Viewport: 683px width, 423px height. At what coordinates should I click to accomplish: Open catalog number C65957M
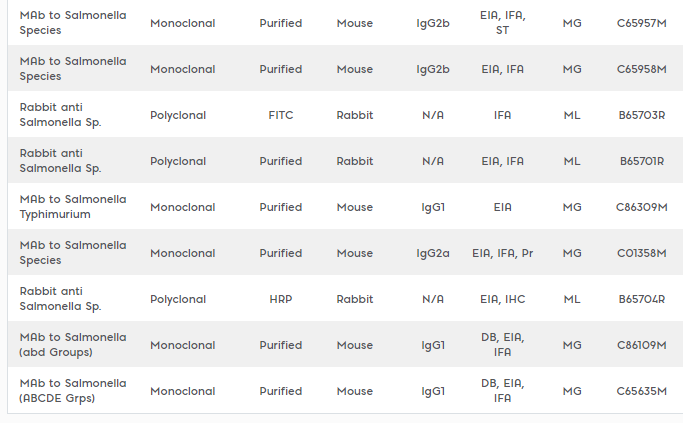(641, 23)
